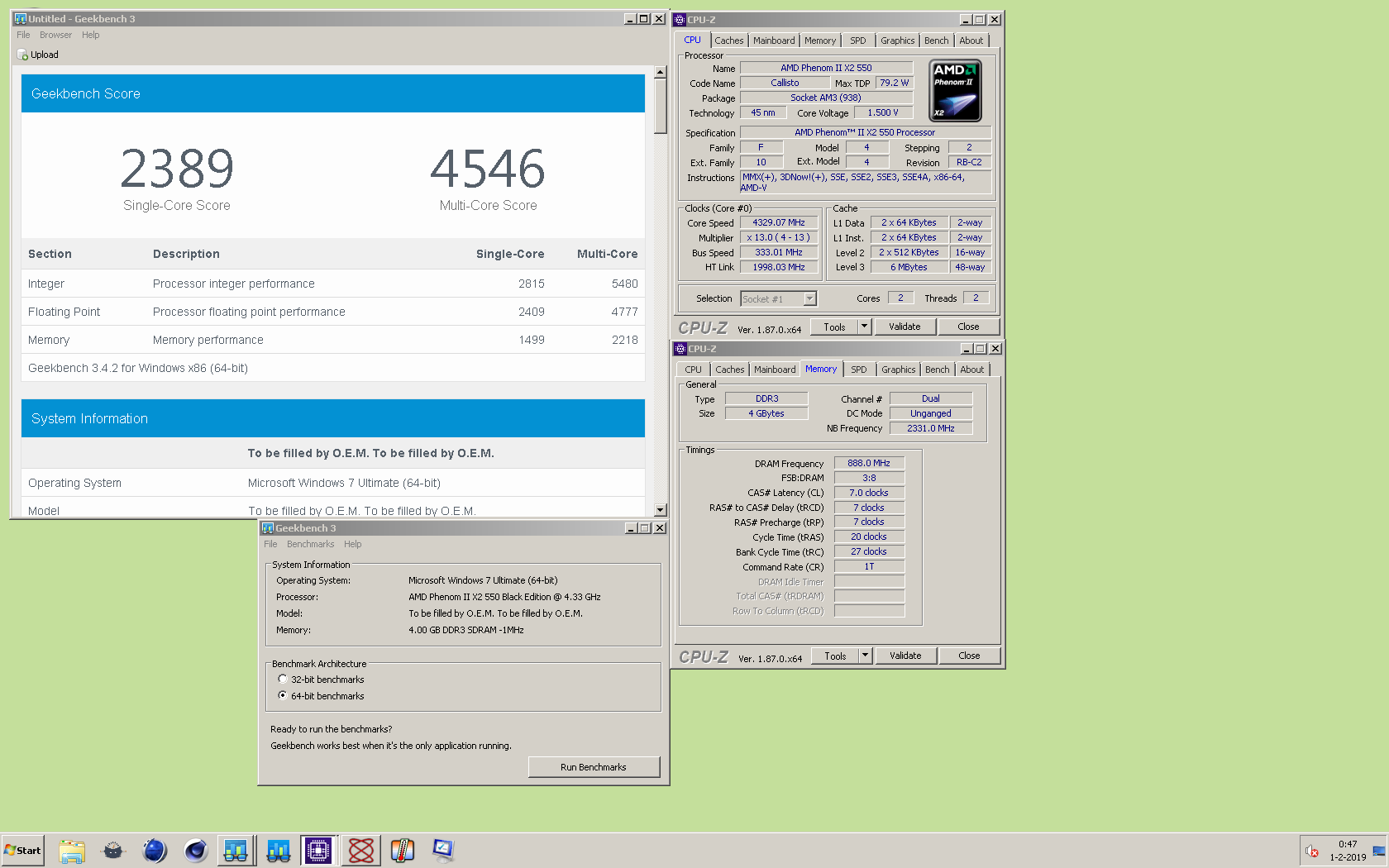Open the File menu in Geekbench 3 dialog
1389x868 pixels.
tap(270, 544)
